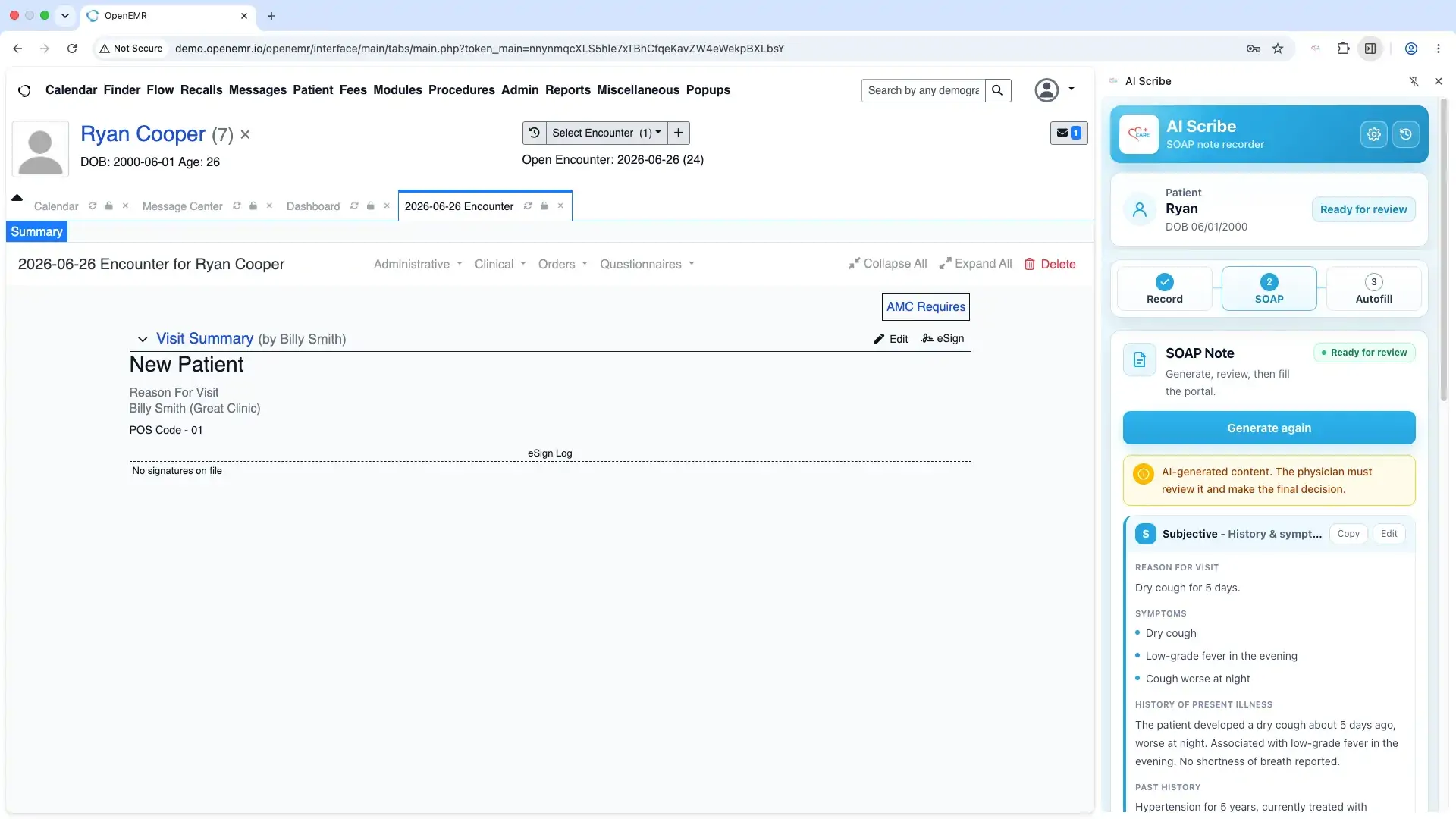Open the user account avatar menu
This screenshot has height=819, width=1456.
click(x=1046, y=90)
